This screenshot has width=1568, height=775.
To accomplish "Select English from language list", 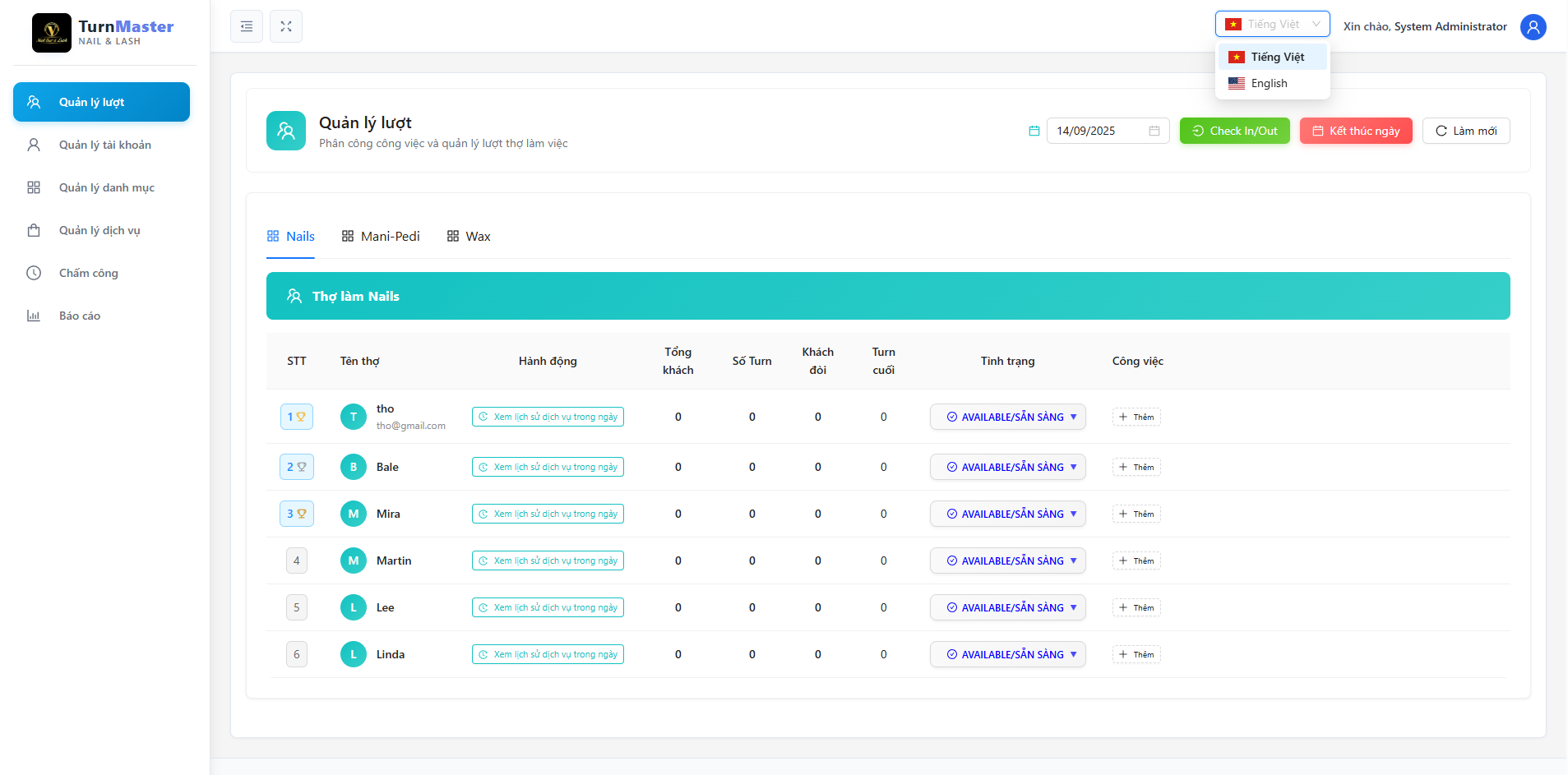I will point(1269,83).
